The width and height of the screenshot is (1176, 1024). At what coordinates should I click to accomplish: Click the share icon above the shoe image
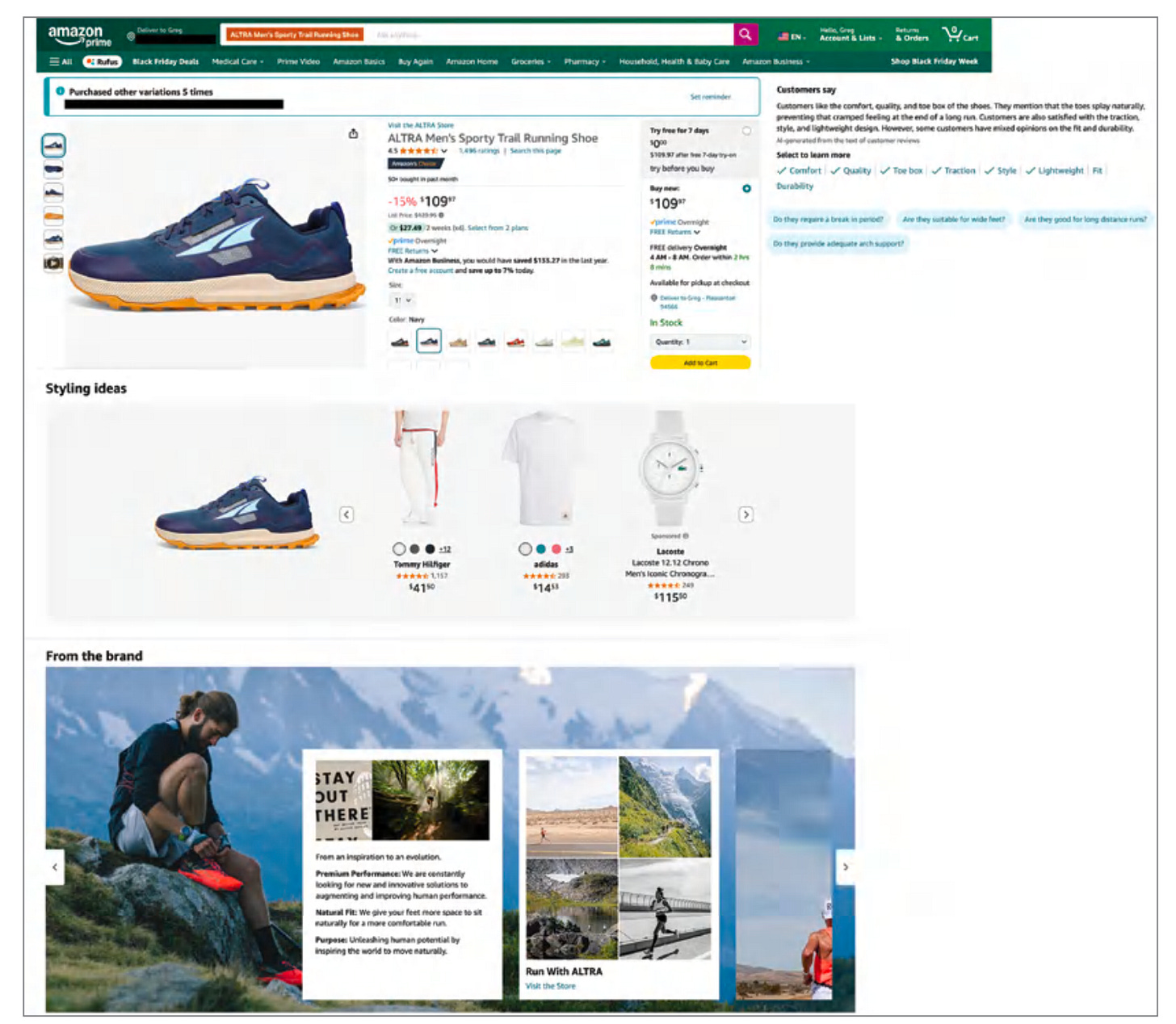353,134
